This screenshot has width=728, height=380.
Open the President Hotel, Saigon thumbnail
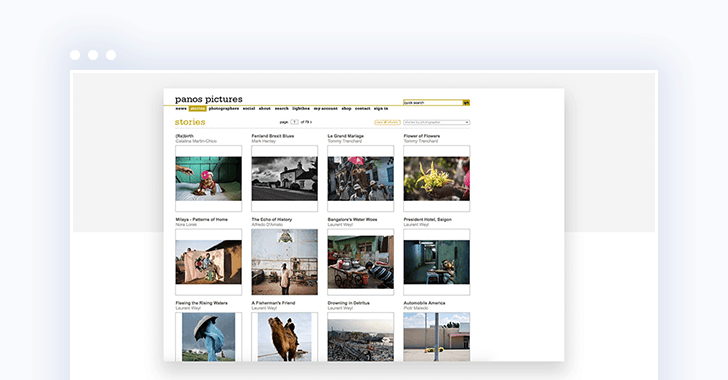[x=436, y=262]
